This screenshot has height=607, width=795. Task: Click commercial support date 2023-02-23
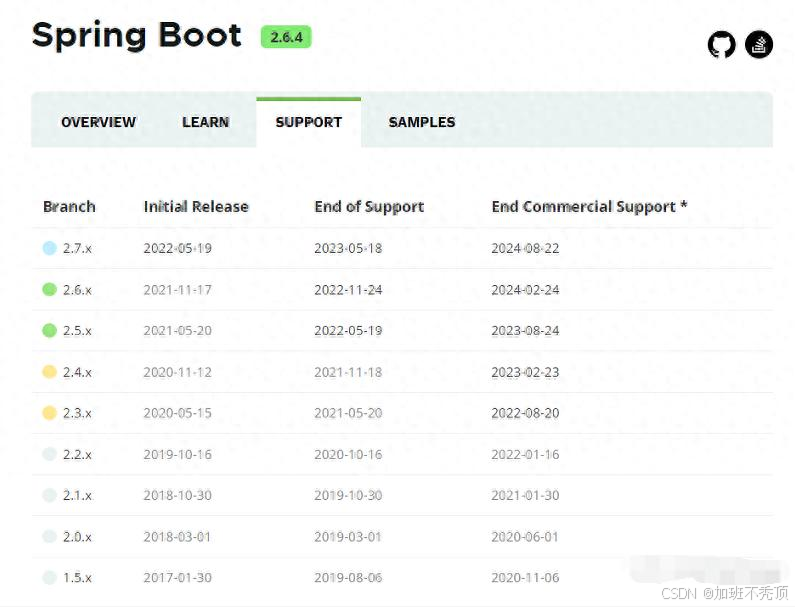[525, 372]
